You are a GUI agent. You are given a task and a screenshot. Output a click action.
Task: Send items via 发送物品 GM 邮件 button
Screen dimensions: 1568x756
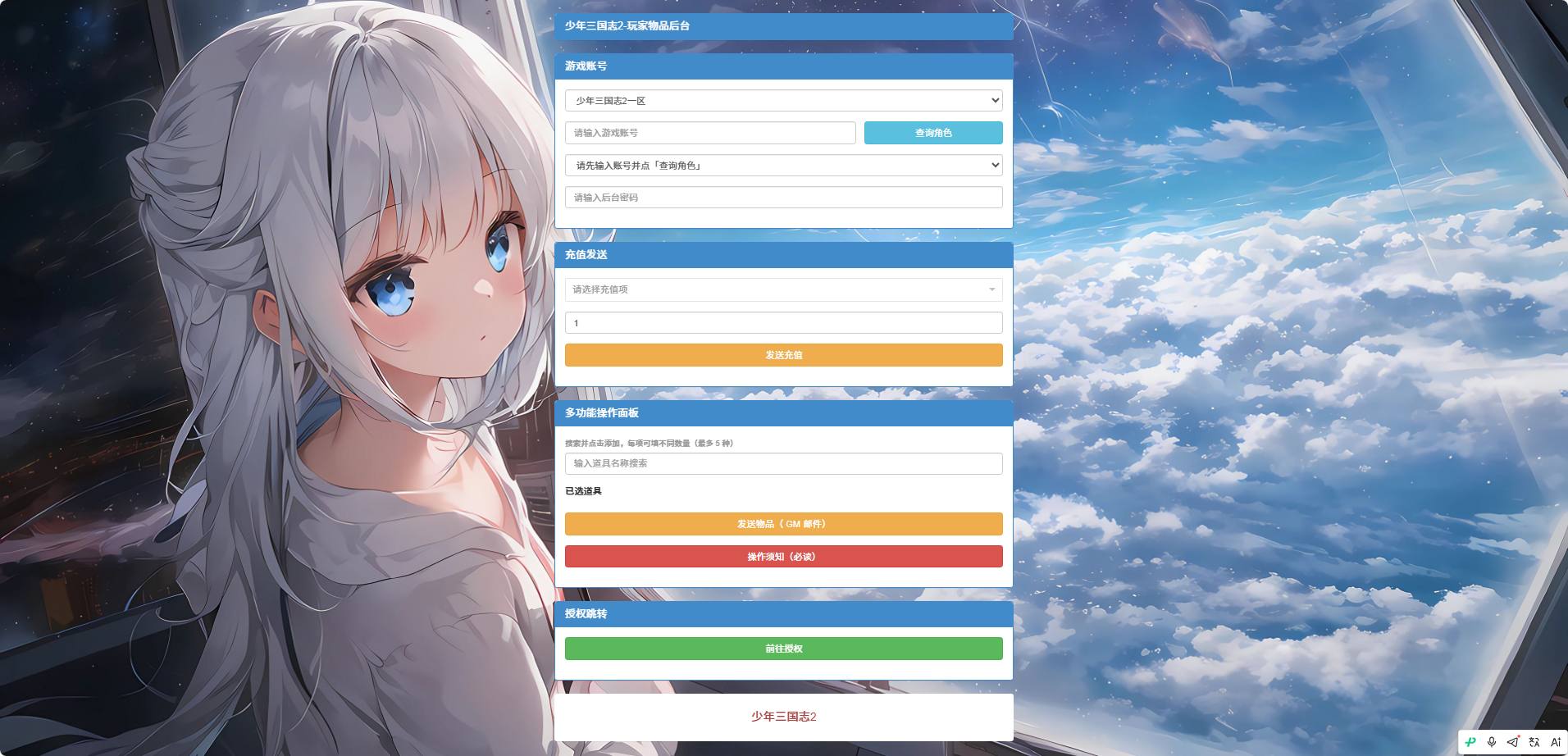click(x=783, y=524)
